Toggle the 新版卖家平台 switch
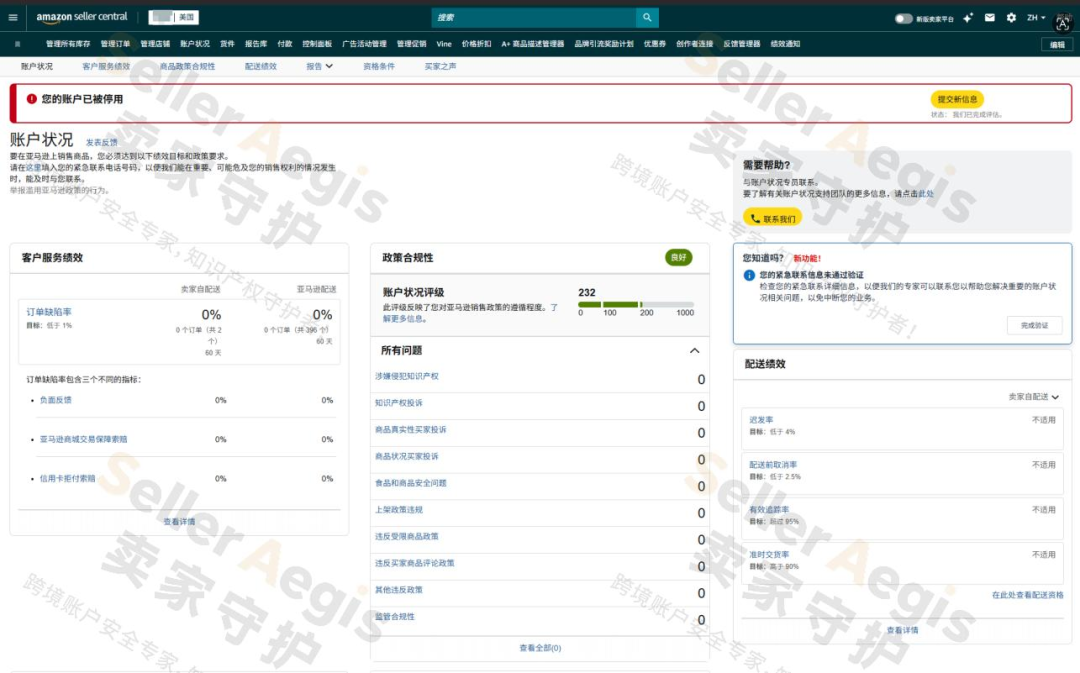 click(x=903, y=19)
